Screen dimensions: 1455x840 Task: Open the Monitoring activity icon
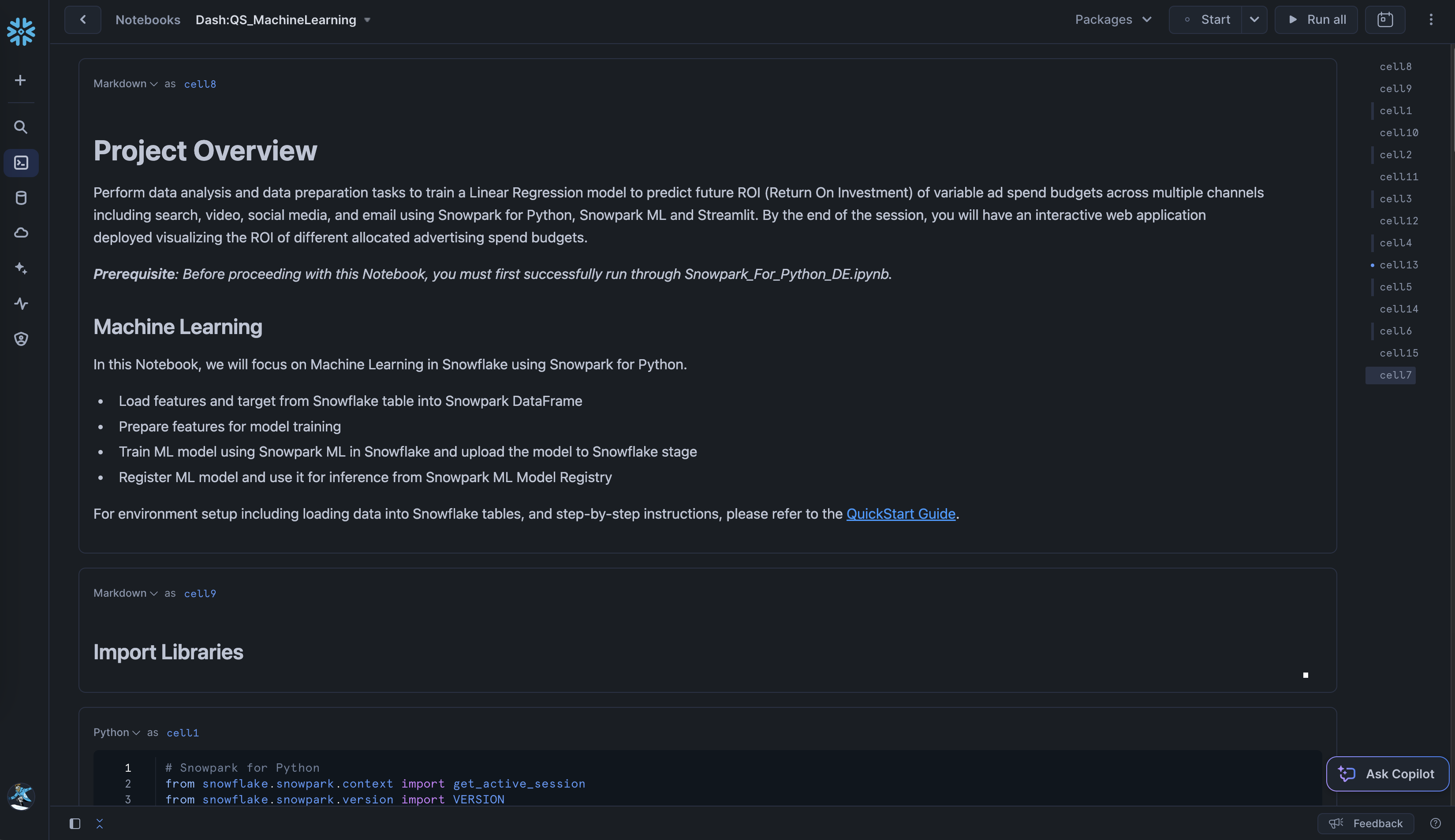[x=21, y=304]
